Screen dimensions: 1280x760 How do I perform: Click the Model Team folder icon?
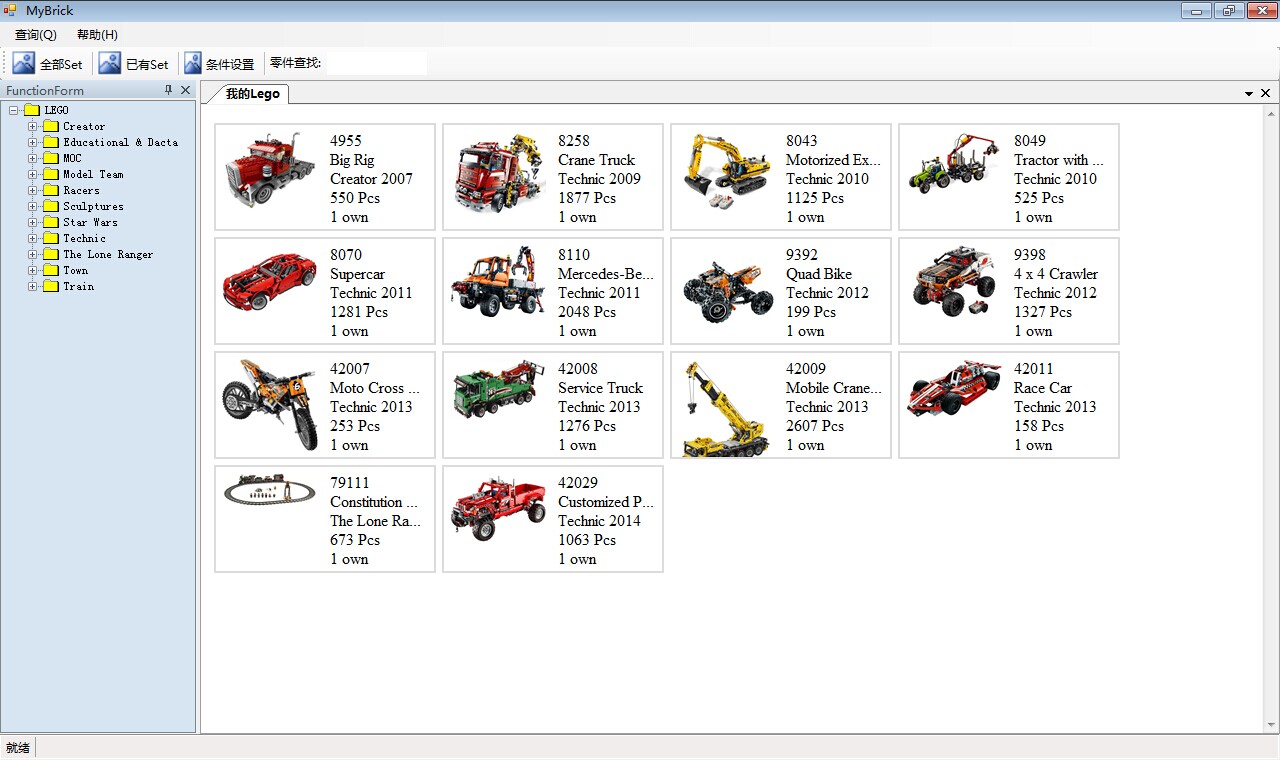(x=51, y=174)
